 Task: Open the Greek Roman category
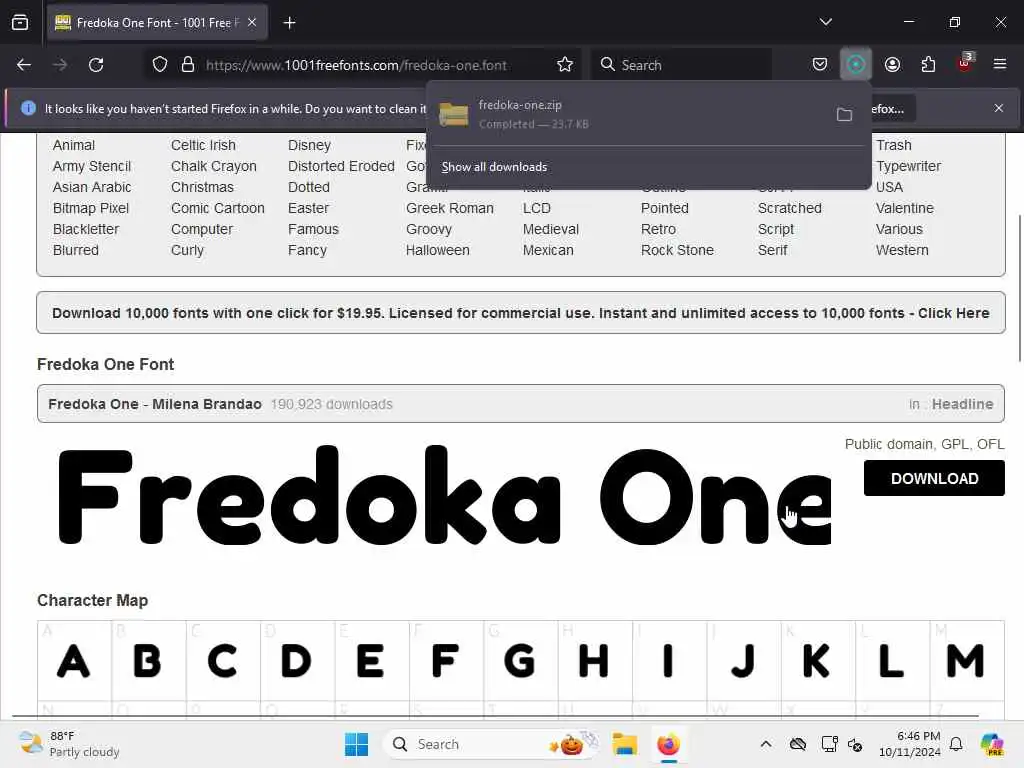tap(449, 208)
